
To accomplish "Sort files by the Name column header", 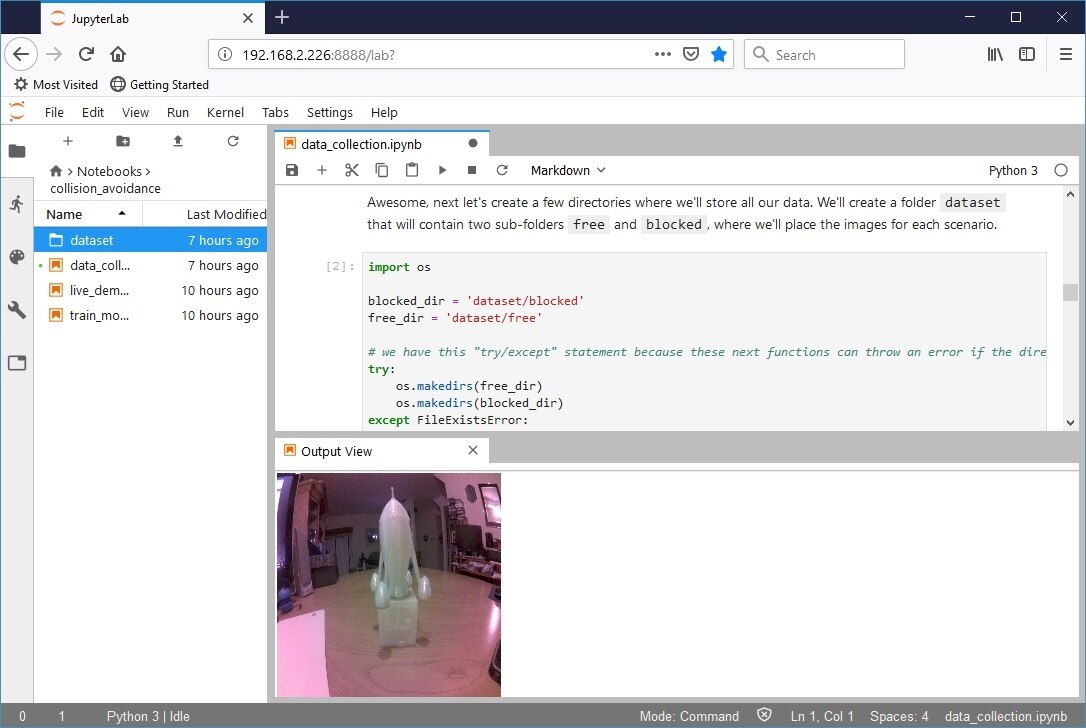I will tap(65, 214).
